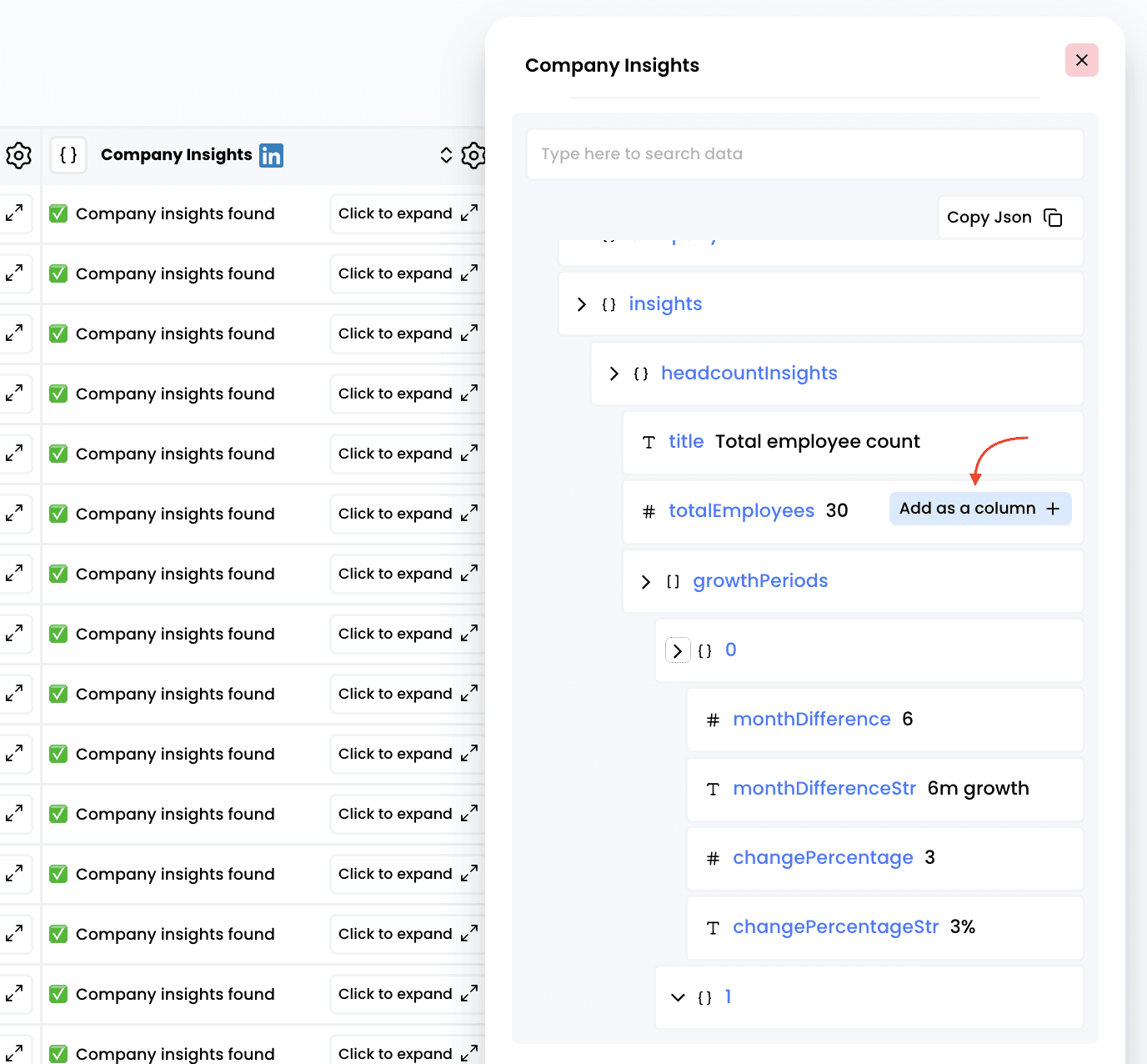The height and width of the screenshot is (1064, 1147).
Task: Click the text icon beside monthDifferenceStr
Action: [x=713, y=790]
